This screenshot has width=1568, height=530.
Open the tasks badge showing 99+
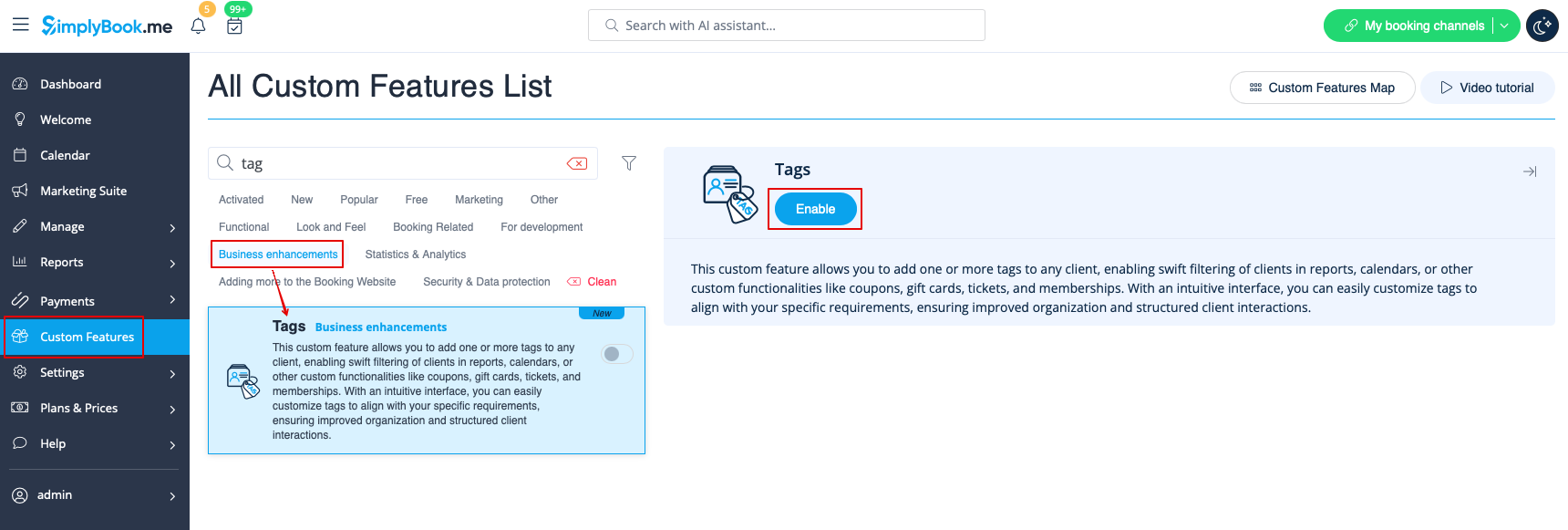[x=234, y=25]
